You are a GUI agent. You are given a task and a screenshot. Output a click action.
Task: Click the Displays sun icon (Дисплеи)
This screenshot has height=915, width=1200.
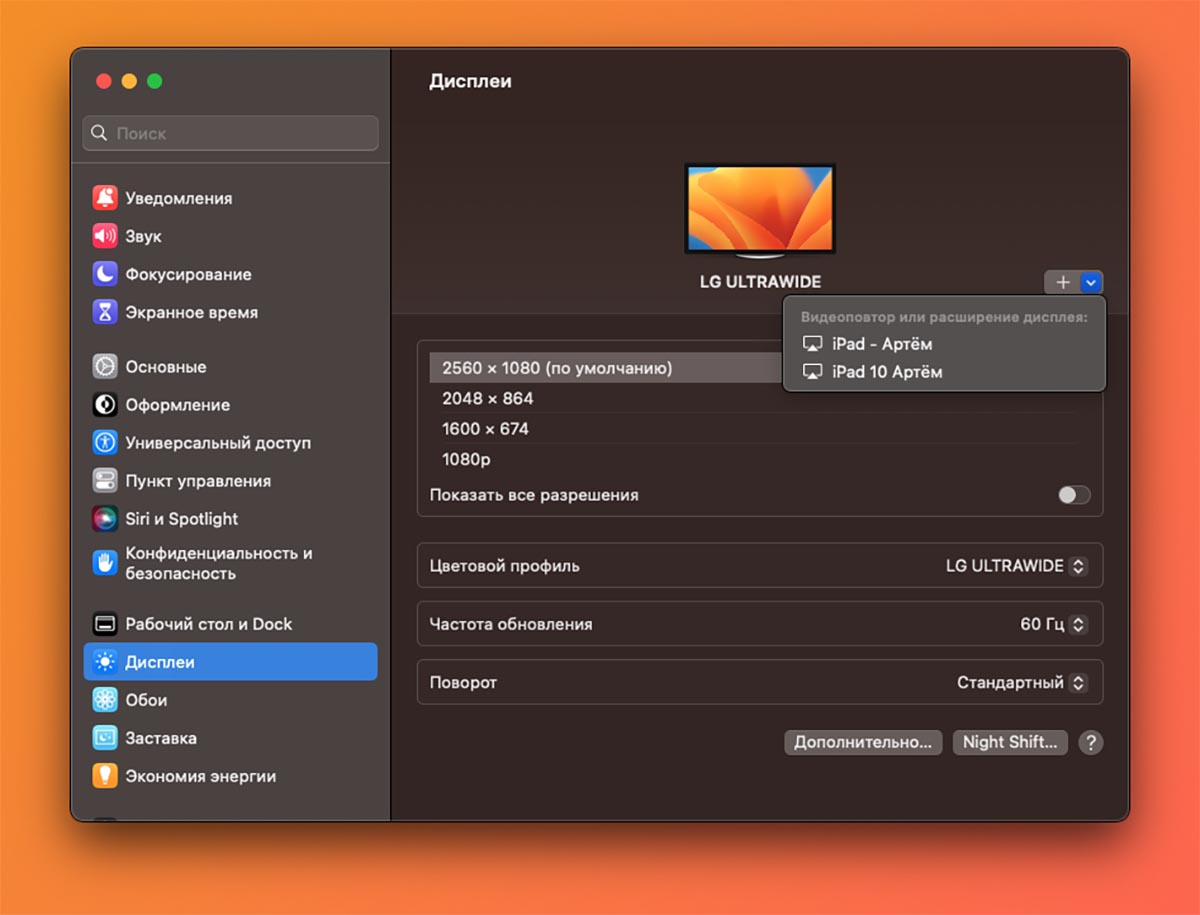tap(105, 662)
